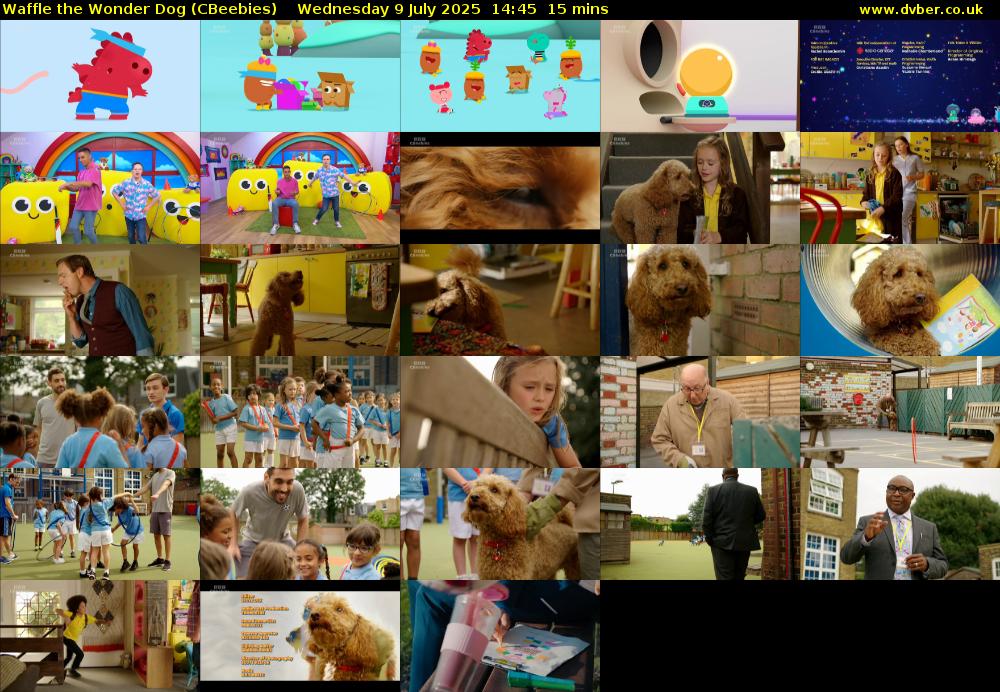Open thumbnail of girl and woman in kitchen
Image resolution: width=1000 pixels, height=692 pixels.
[900, 188]
